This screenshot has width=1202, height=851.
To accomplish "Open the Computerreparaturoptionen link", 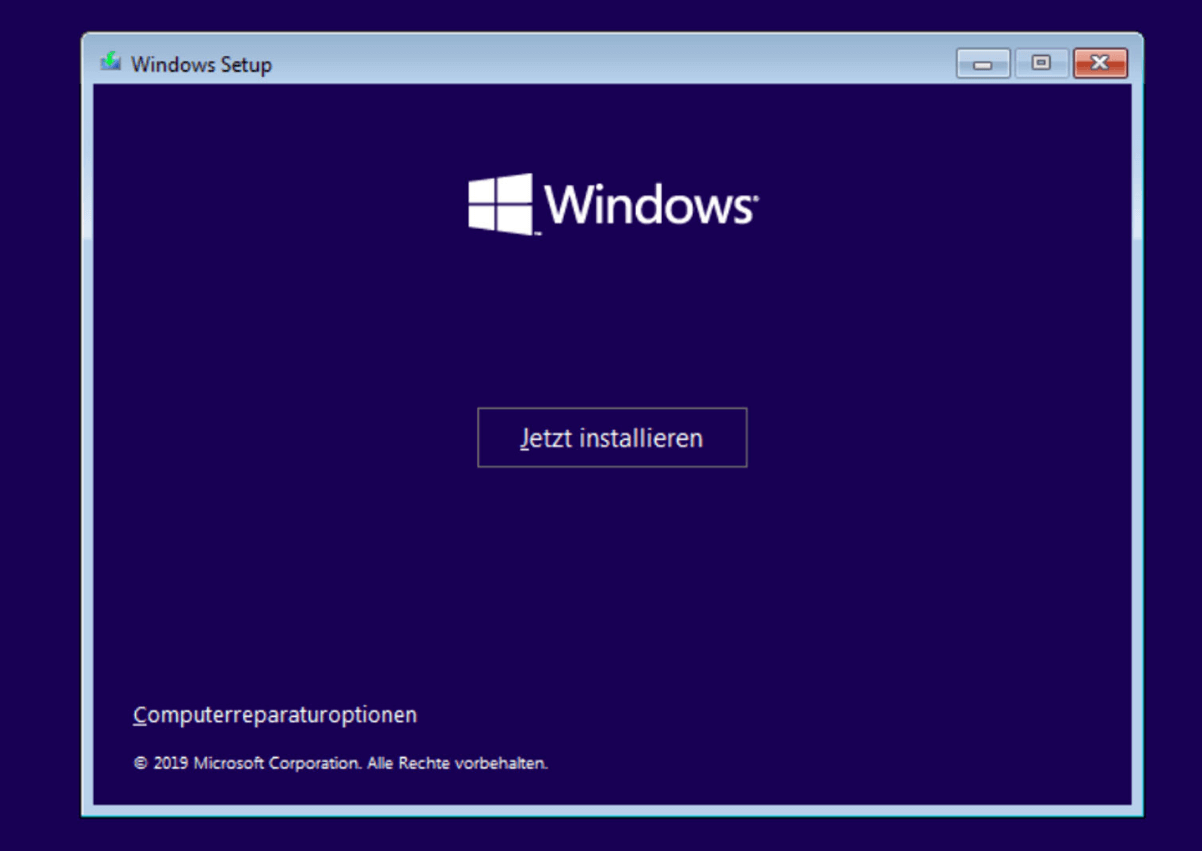I will click(x=275, y=715).
